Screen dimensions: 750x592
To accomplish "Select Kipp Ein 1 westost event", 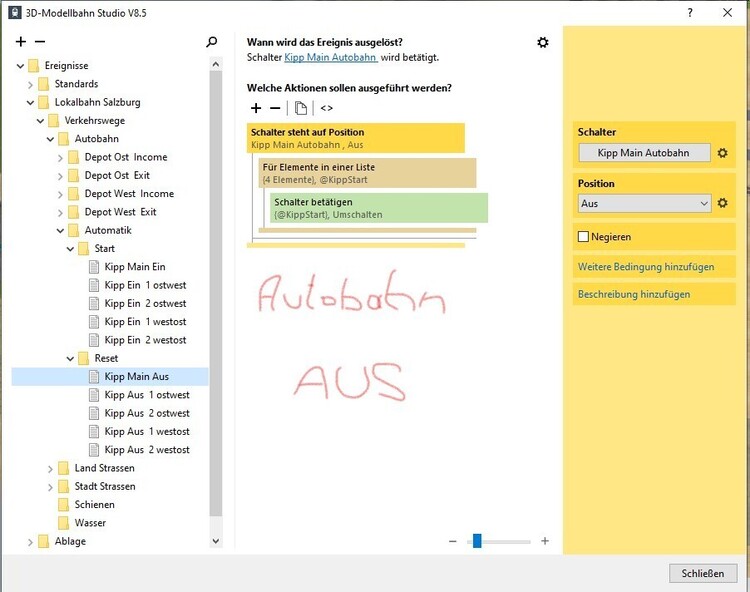I will 145,321.
